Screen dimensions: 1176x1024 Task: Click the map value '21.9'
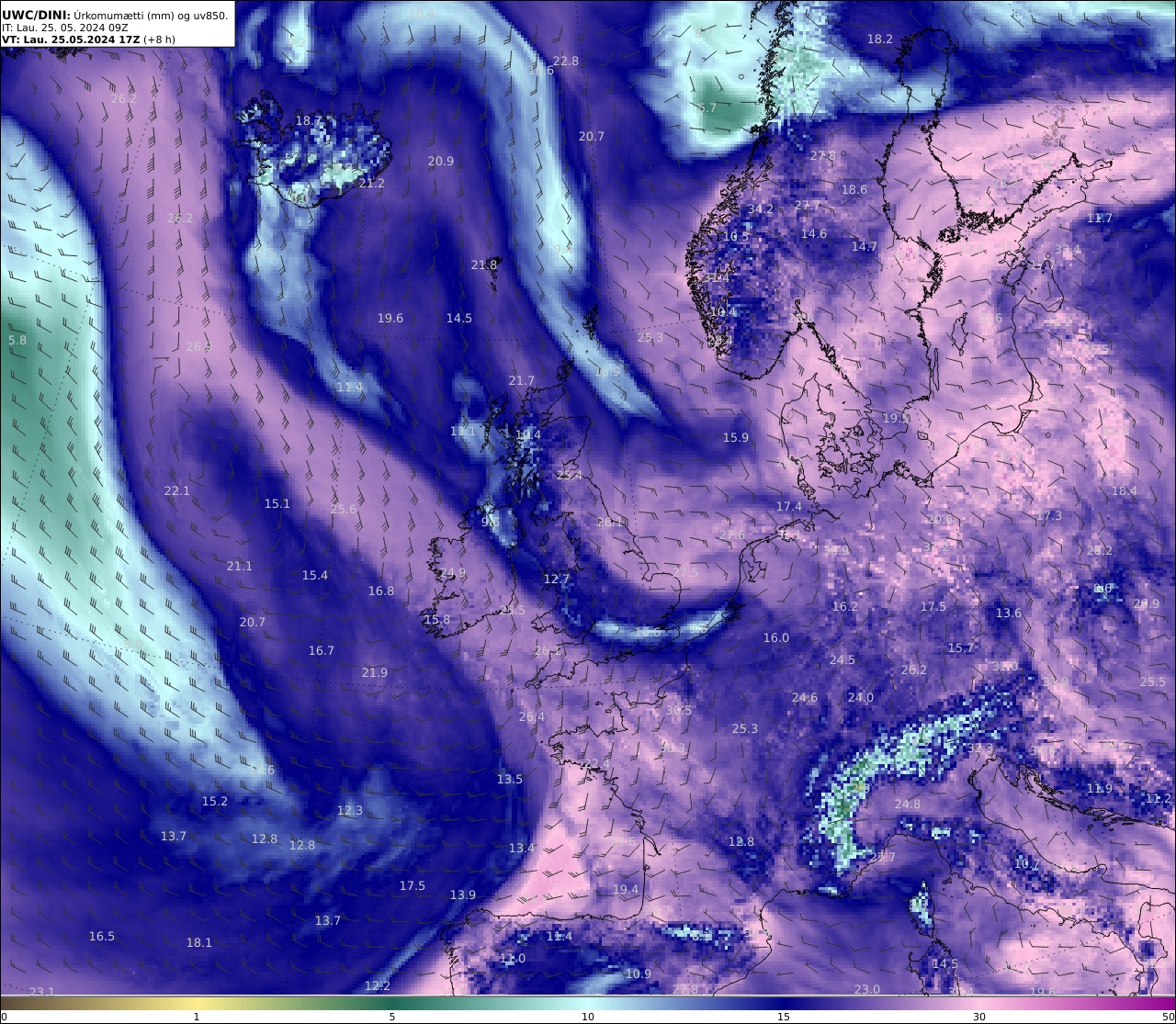click(375, 672)
